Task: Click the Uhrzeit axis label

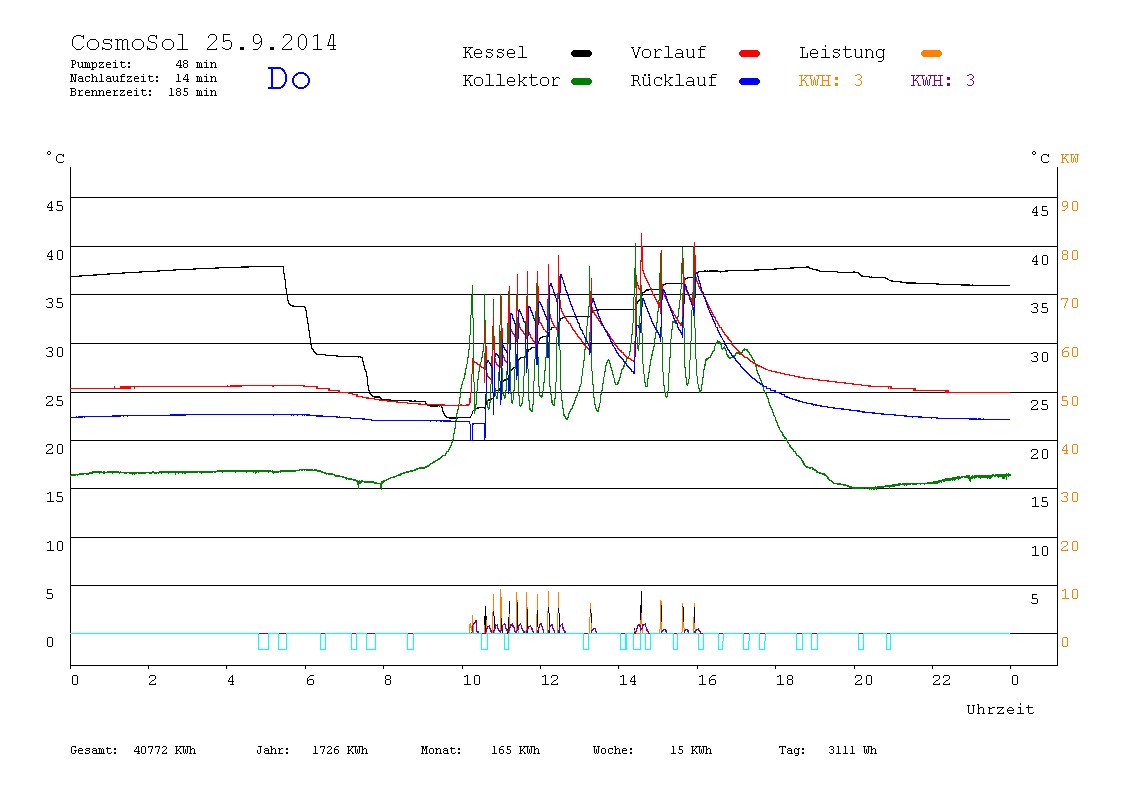Action: 1000,709
